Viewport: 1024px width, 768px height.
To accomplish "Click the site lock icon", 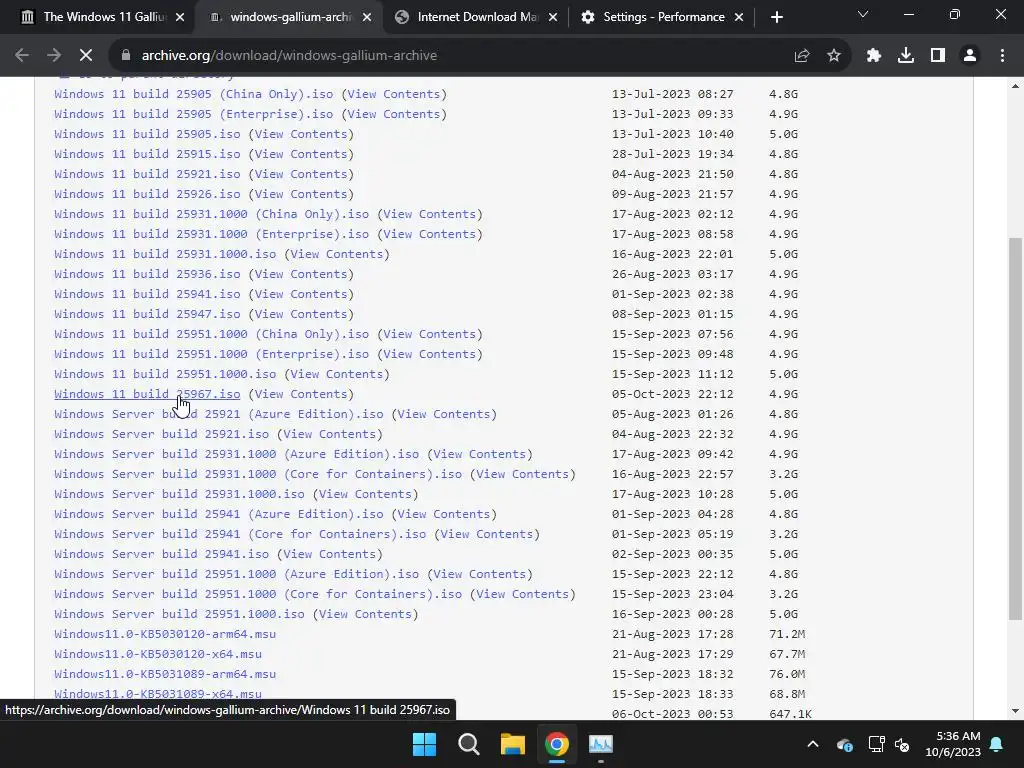I will [126, 56].
